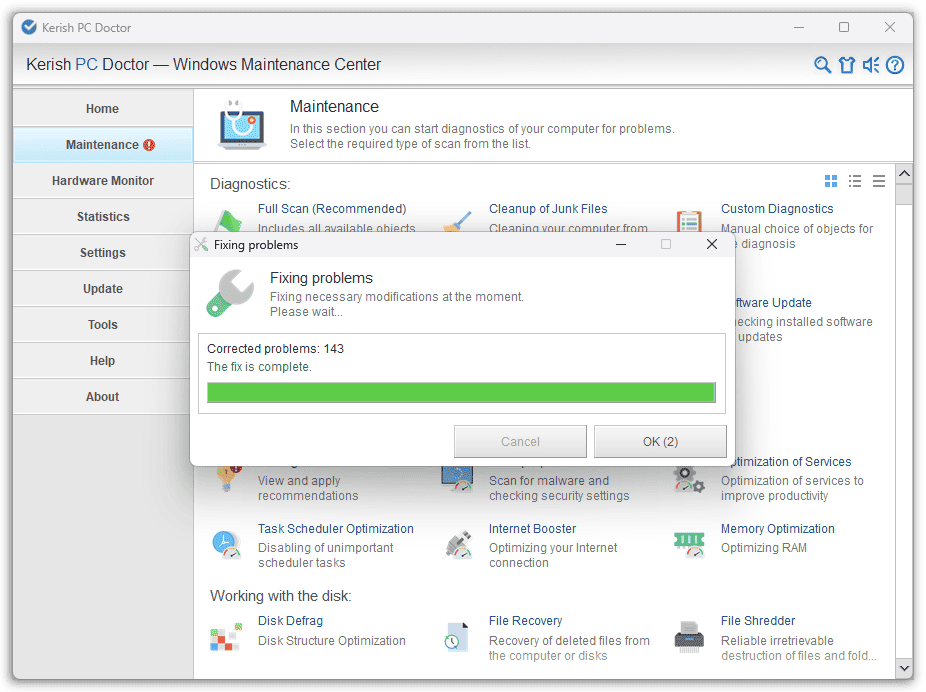Click the "Diagnostics:" heading

coord(250,184)
